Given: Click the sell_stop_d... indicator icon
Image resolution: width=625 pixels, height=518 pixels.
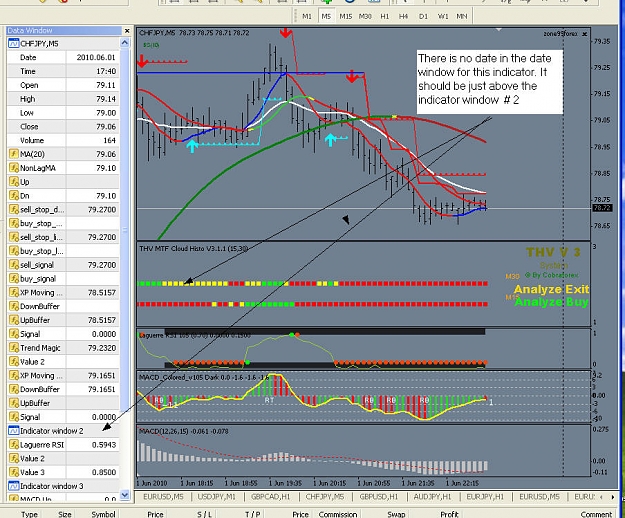Looking at the screenshot, I should pos(14,209).
